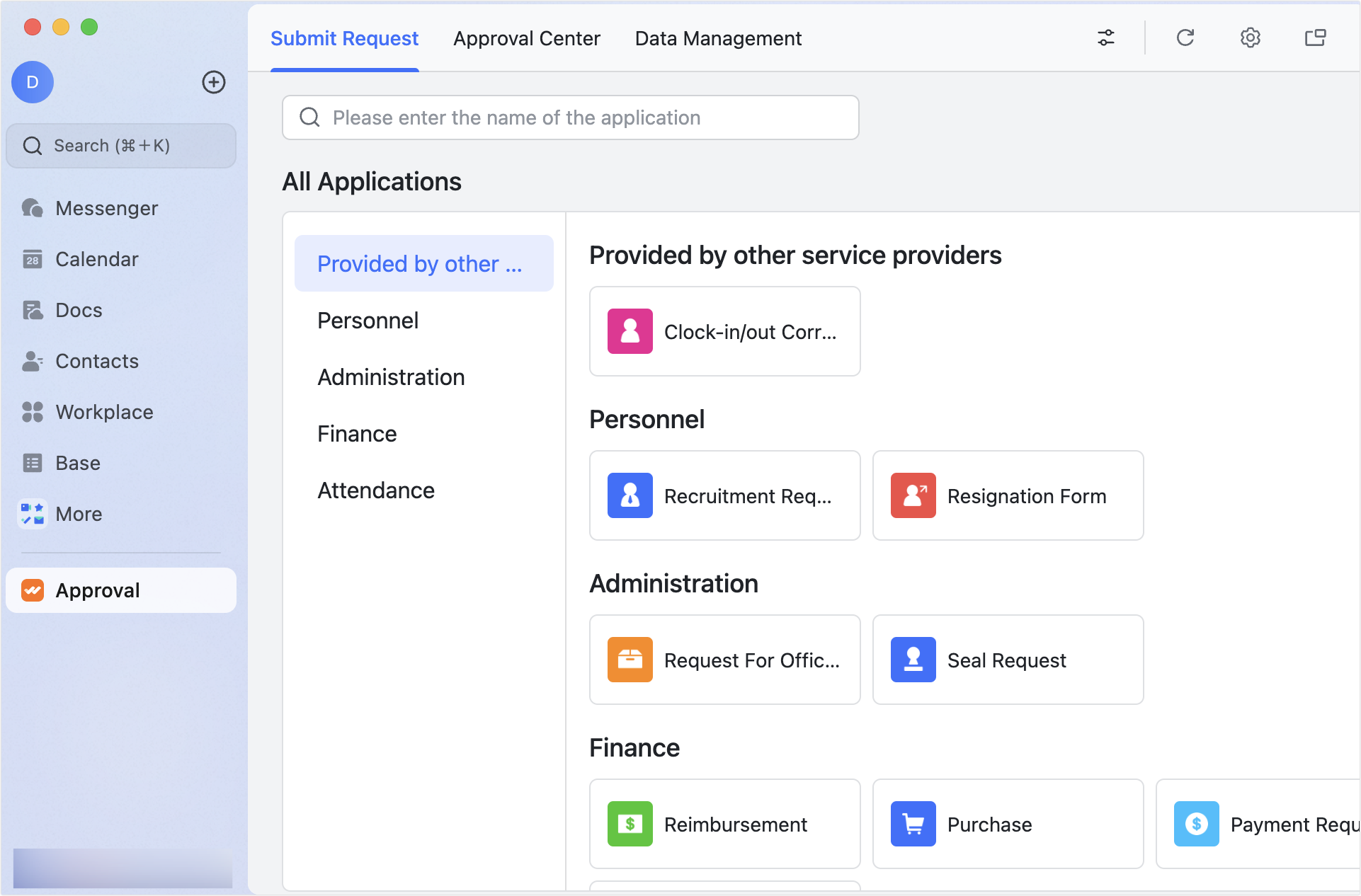The width and height of the screenshot is (1361, 896).
Task: Open the Workplace section
Action: [x=103, y=412]
